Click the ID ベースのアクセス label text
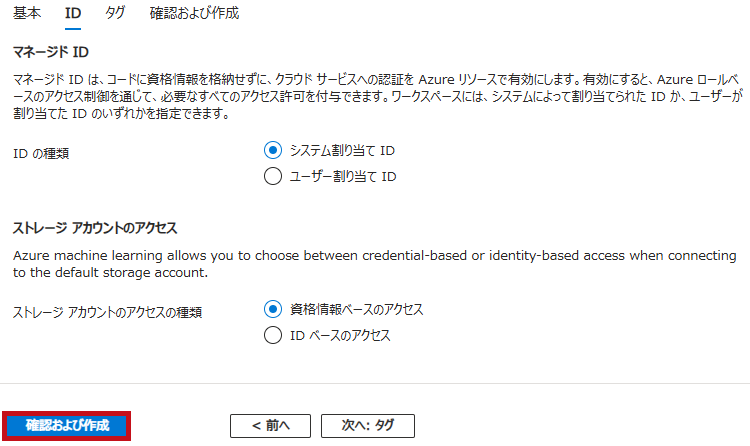The height and width of the screenshot is (446, 750). pos(340,335)
